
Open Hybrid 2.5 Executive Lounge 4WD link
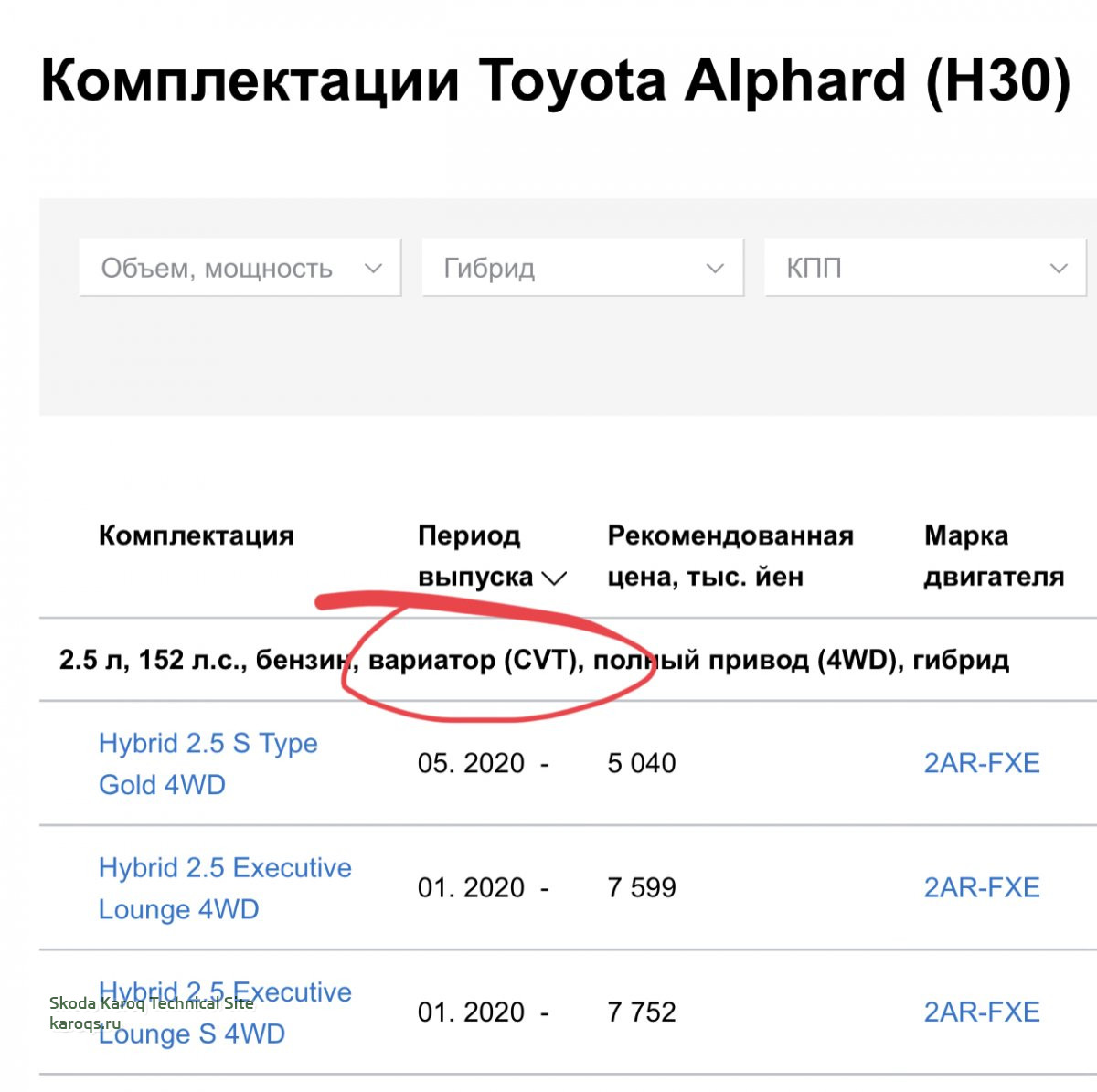tap(225, 888)
